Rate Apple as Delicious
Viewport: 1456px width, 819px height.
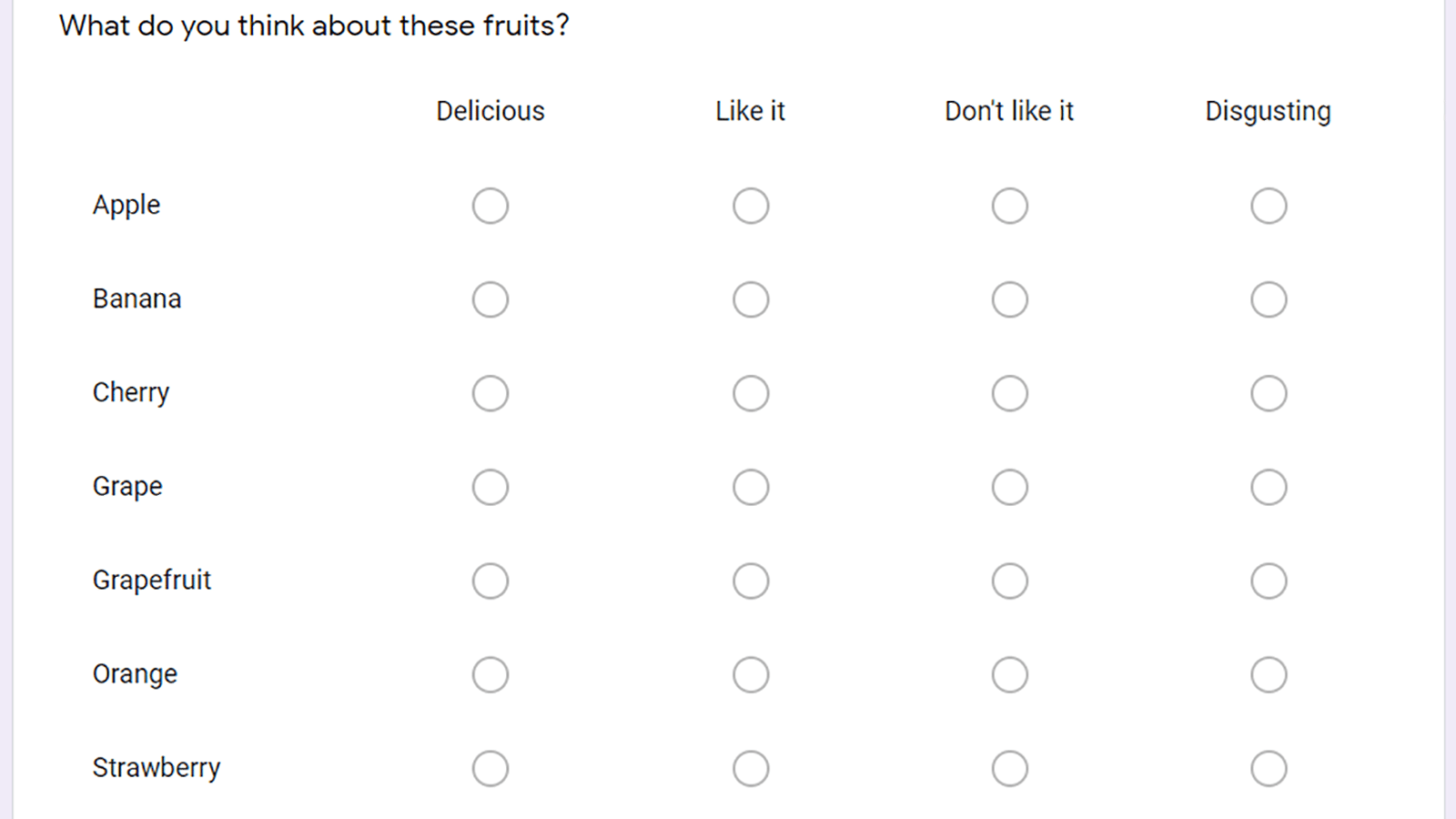[490, 206]
